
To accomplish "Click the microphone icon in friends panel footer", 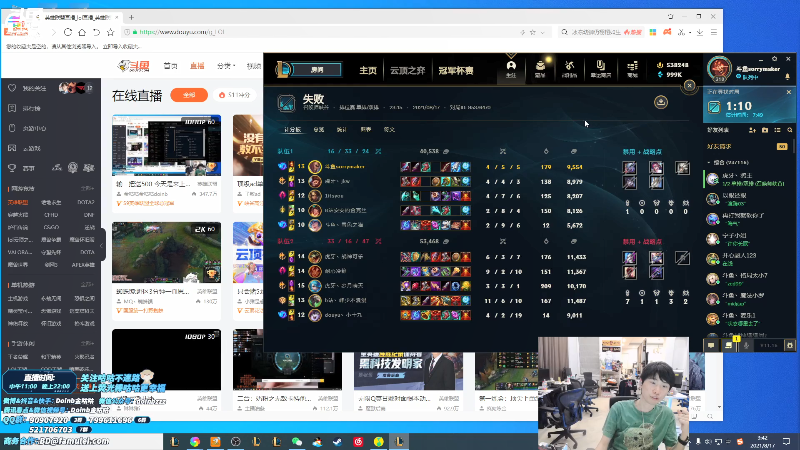I will [746, 345].
